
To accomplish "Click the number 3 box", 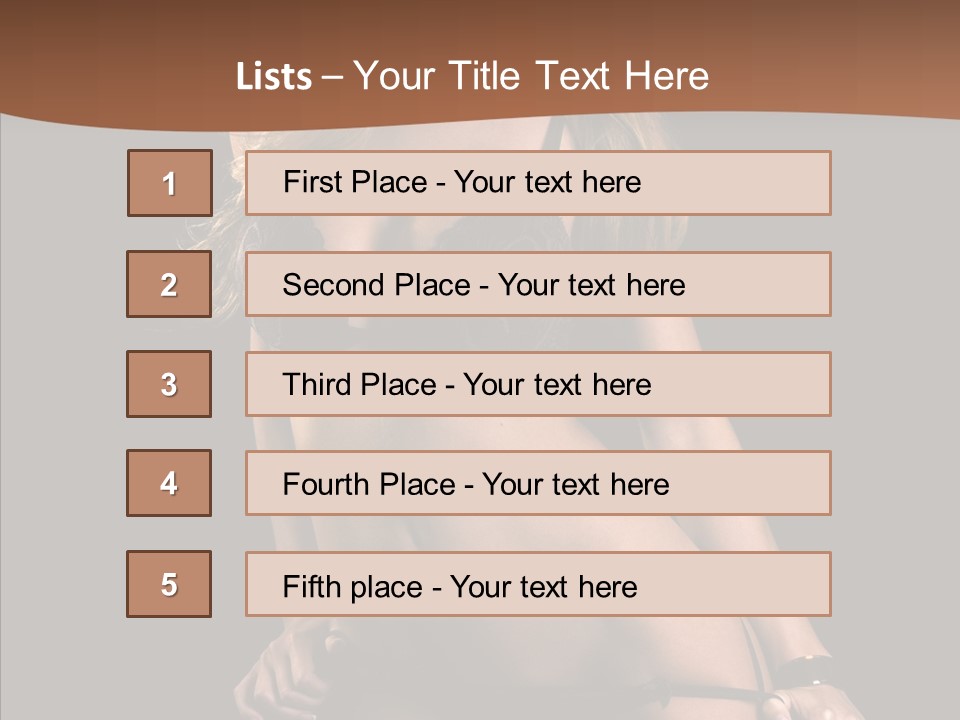I will tap(169, 384).
